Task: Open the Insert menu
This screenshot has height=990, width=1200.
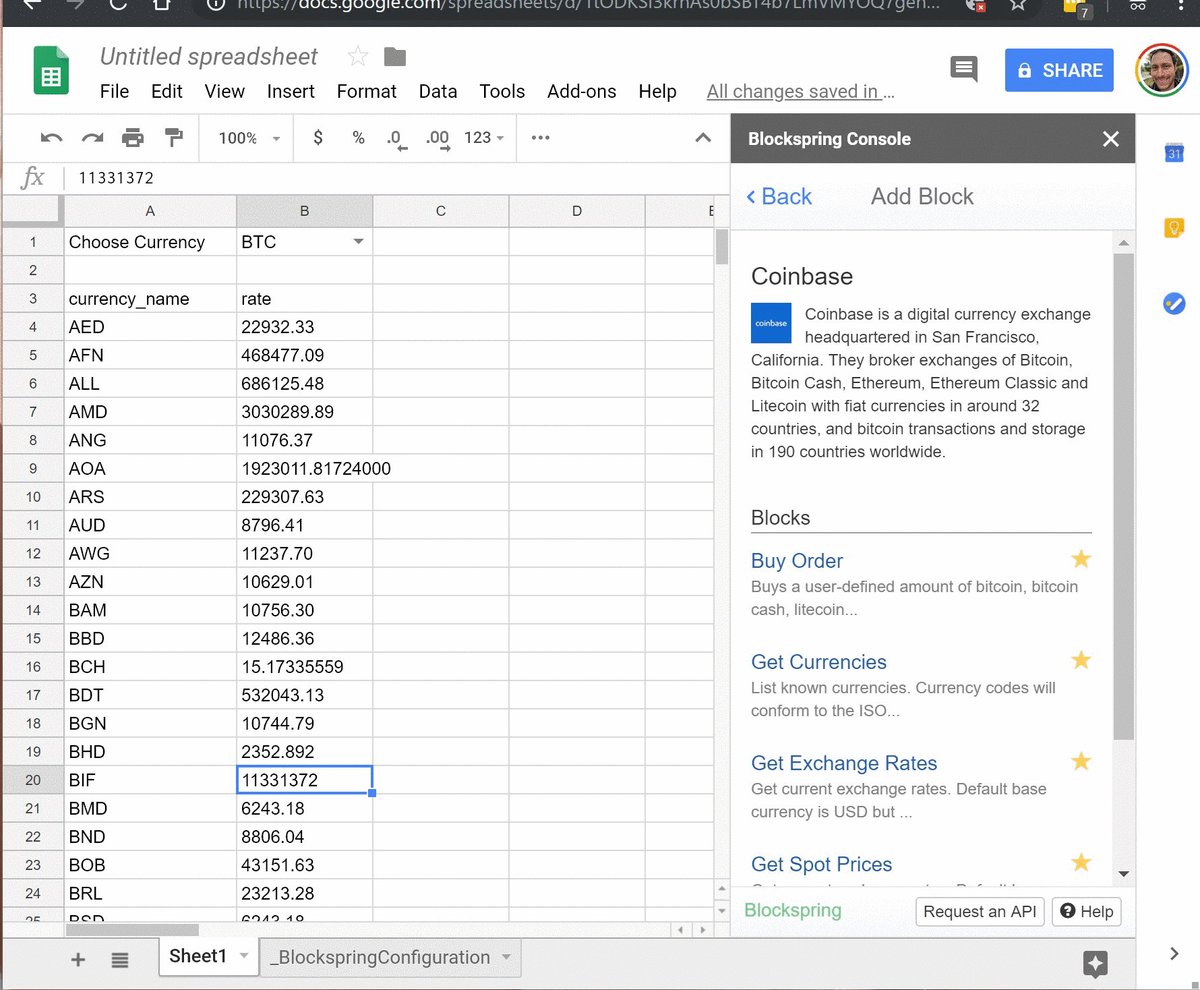Action: coord(291,91)
